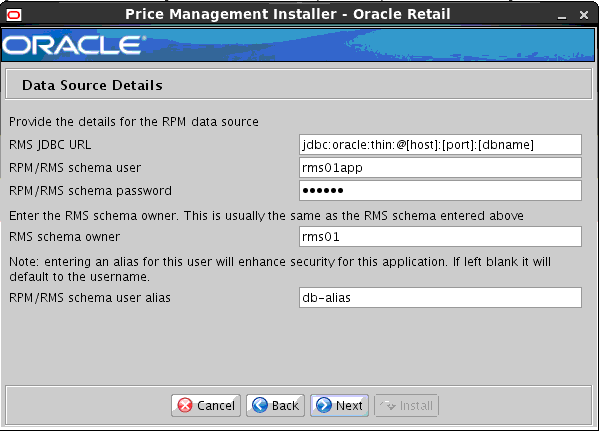
Task: Click the disabled Install button
Action: click(406, 405)
